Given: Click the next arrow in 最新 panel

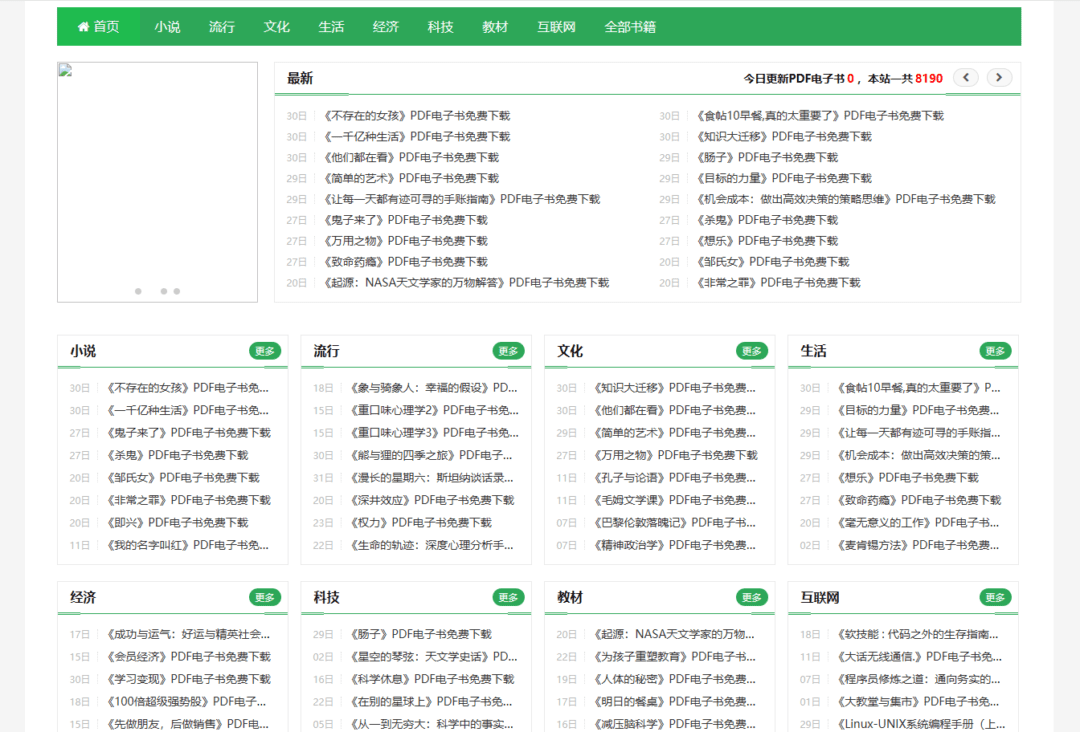Looking at the screenshot, I should tap(999, 77).
